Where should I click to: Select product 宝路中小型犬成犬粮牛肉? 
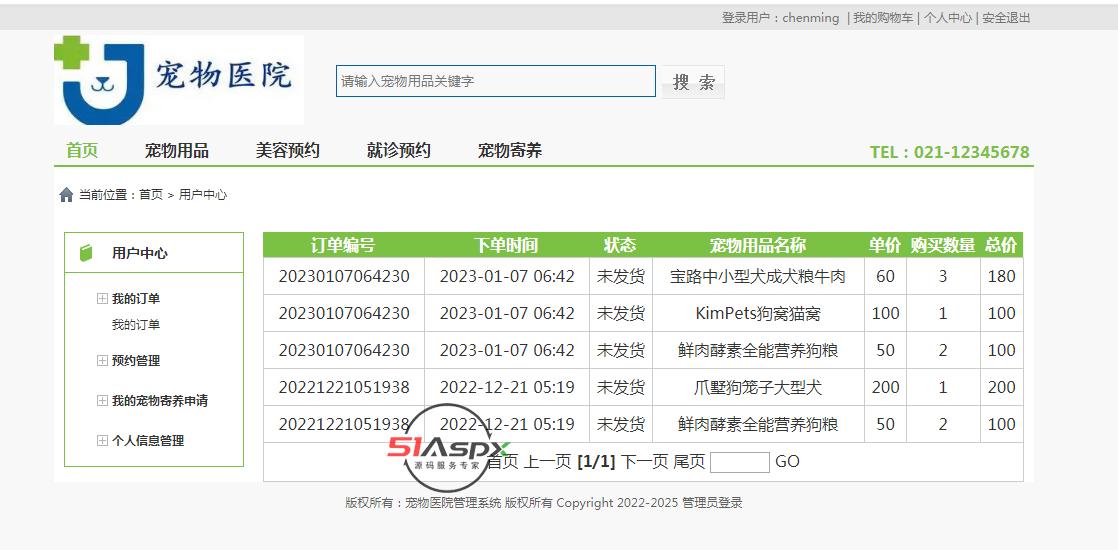[x=758, y=276]
